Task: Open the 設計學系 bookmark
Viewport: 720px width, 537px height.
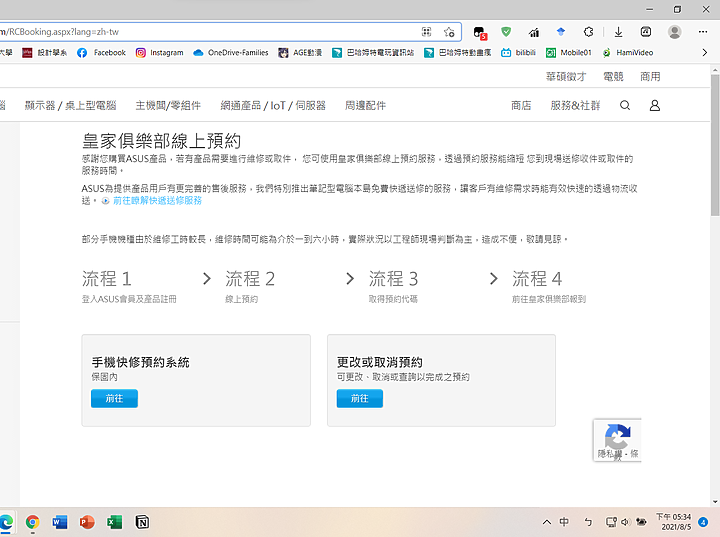Action: (45, 53)
